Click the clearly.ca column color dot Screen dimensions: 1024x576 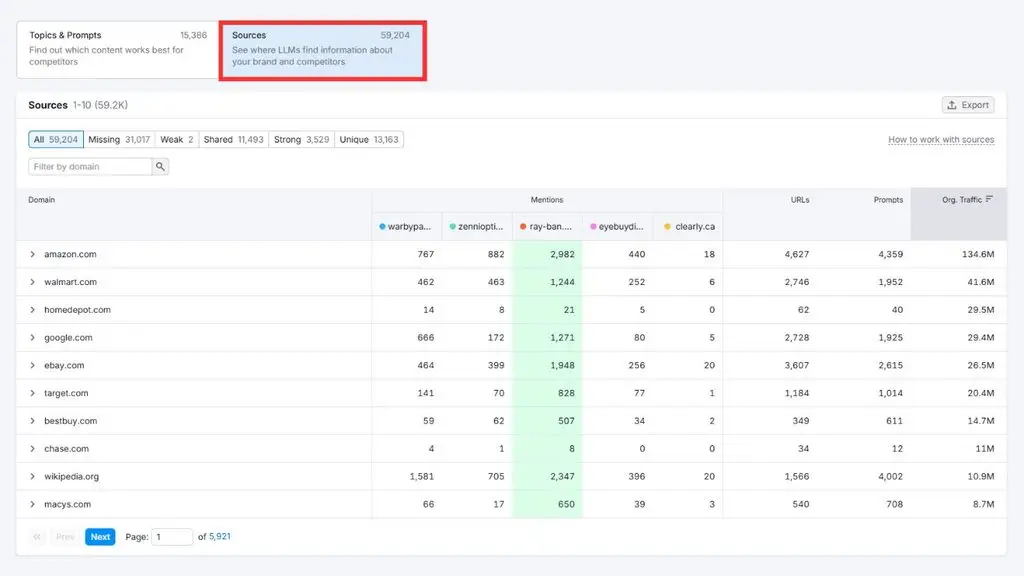(667, 227)
